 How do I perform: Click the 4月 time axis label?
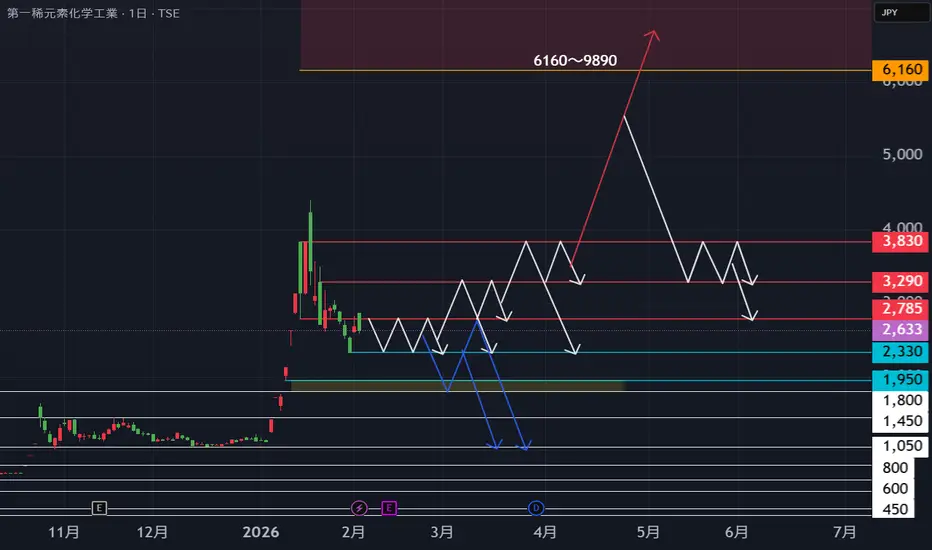click(x=545, y=532)
